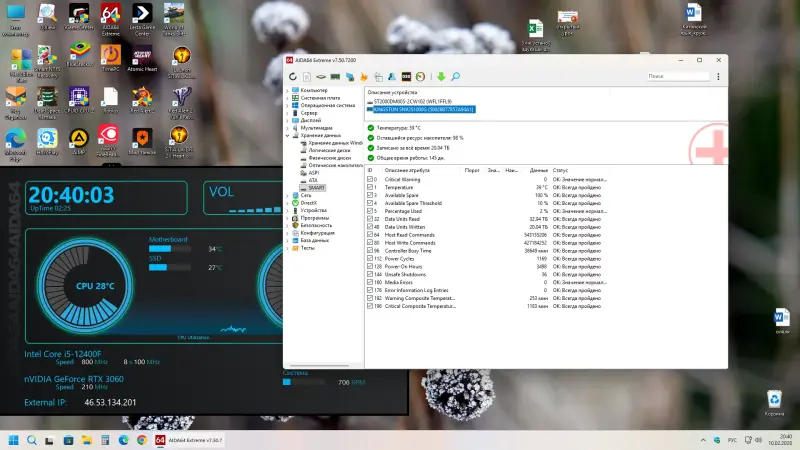Toggle the Data Units Written checkbox
The width and height of the screenshot is (800, 450).
(x=370, y=227)
